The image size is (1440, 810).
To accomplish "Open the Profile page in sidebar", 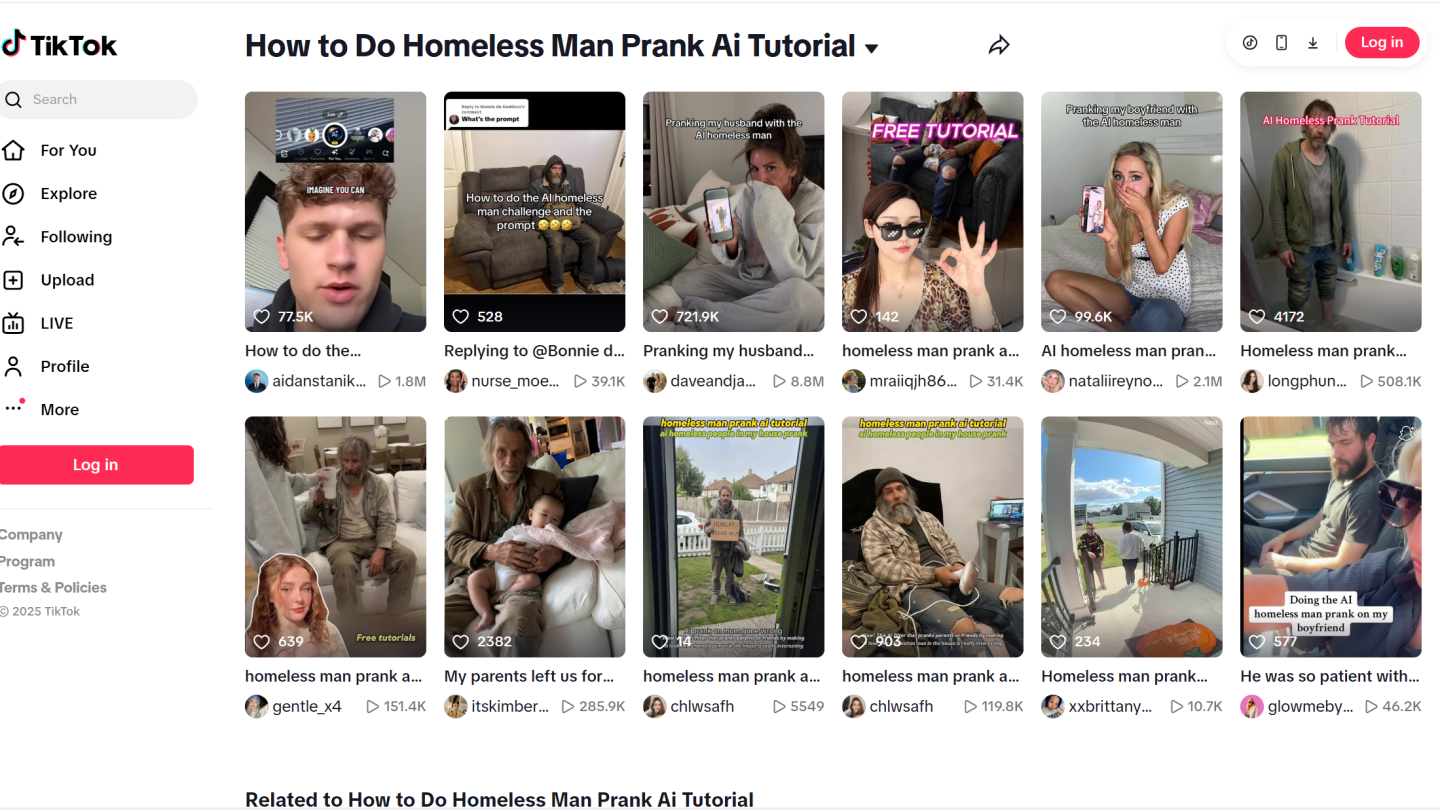I will 64,366.
